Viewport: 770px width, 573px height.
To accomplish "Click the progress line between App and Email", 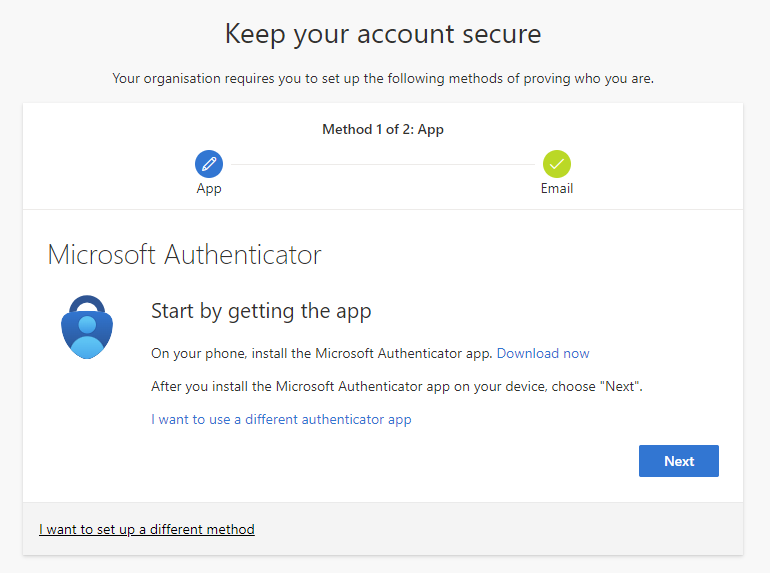I will pyautogui.click(x=383, y=164).
